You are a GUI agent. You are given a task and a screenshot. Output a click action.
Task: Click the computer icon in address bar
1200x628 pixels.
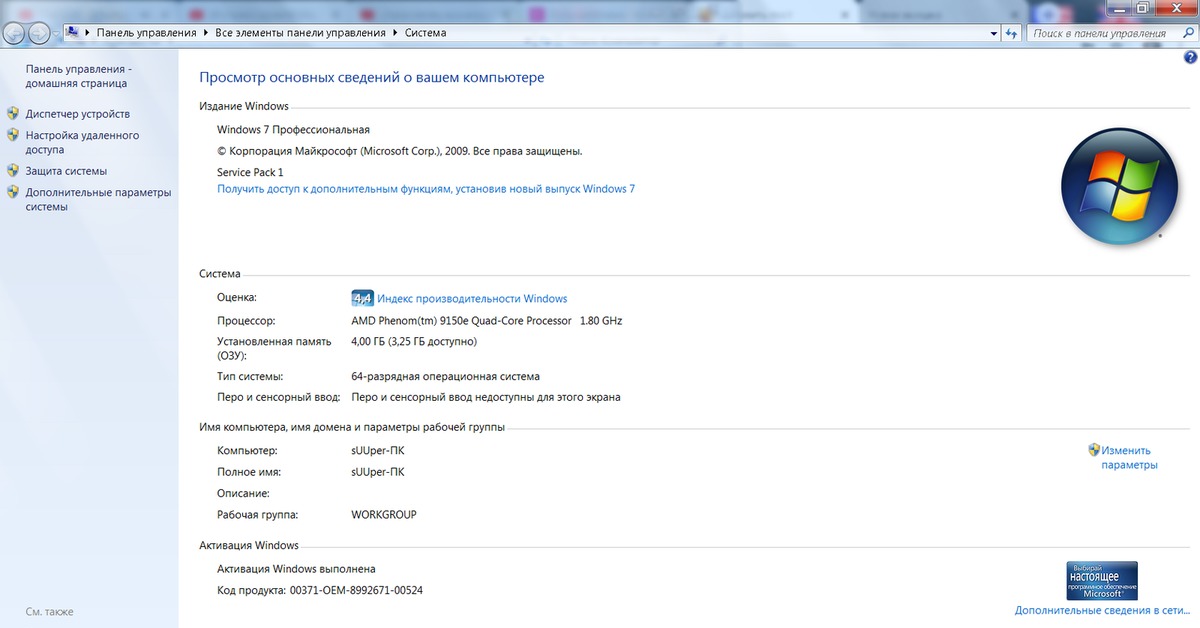point(73,32)
